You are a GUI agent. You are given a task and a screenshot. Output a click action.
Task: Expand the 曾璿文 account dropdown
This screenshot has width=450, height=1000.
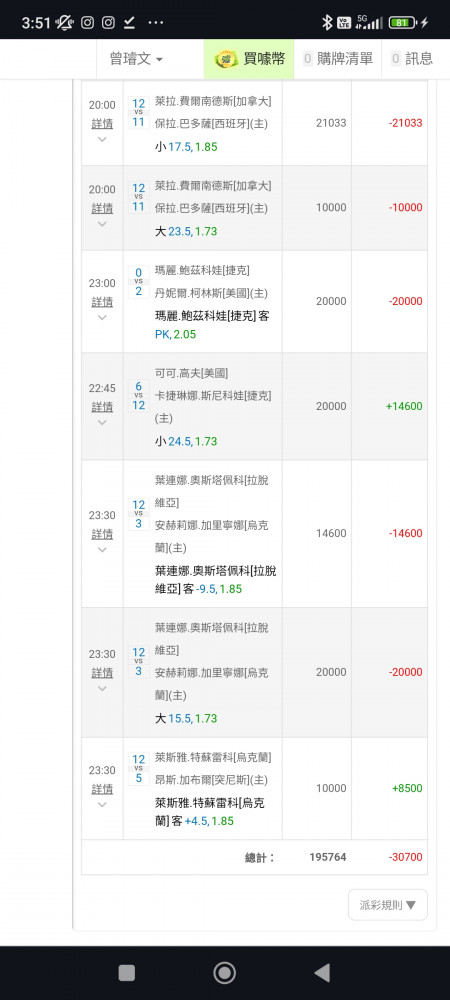[136, 59]
